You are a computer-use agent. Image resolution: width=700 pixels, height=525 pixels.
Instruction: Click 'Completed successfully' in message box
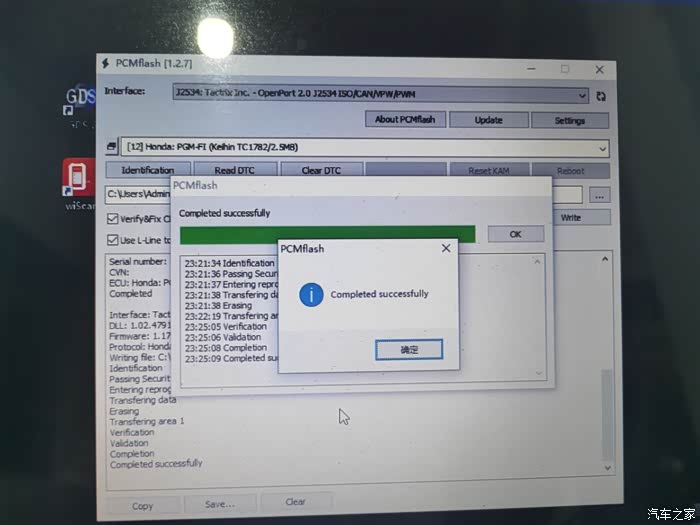coord(379,294)
